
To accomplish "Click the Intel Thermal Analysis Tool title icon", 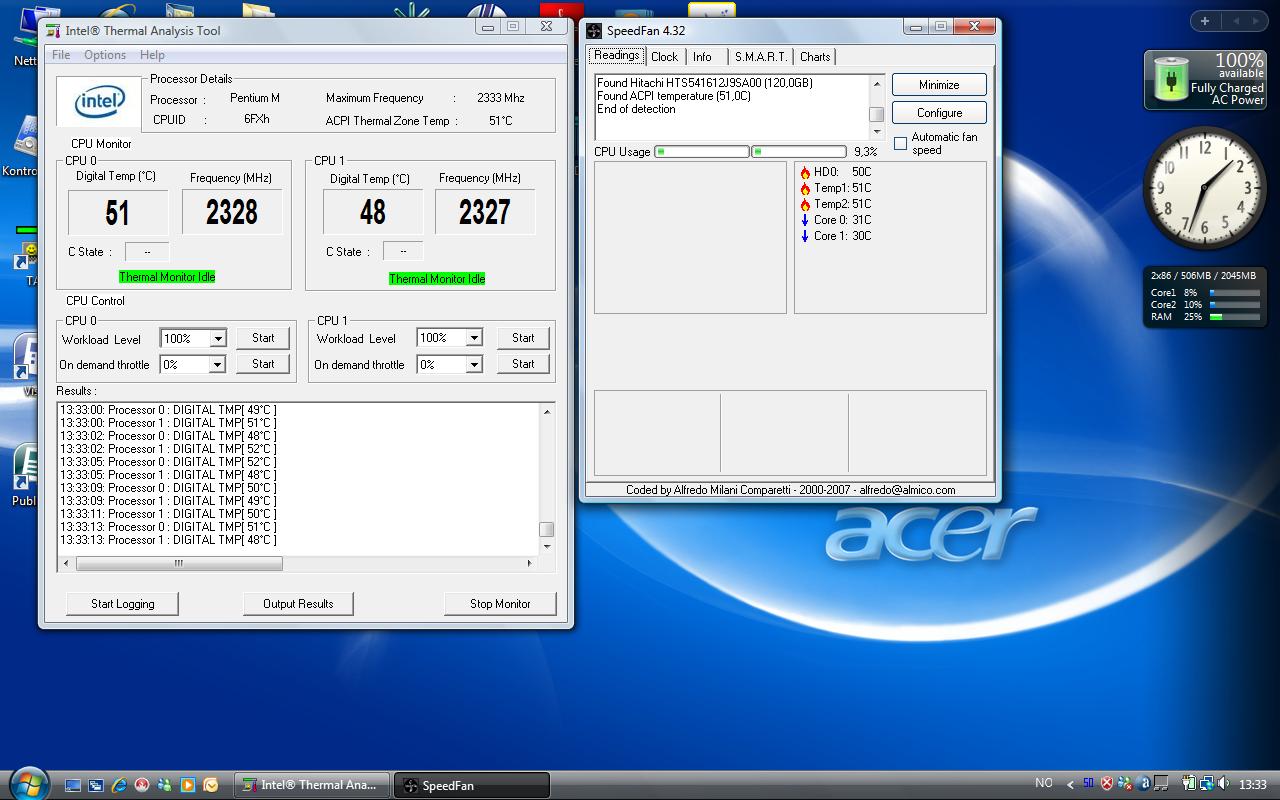I will [x=54, y=31].
